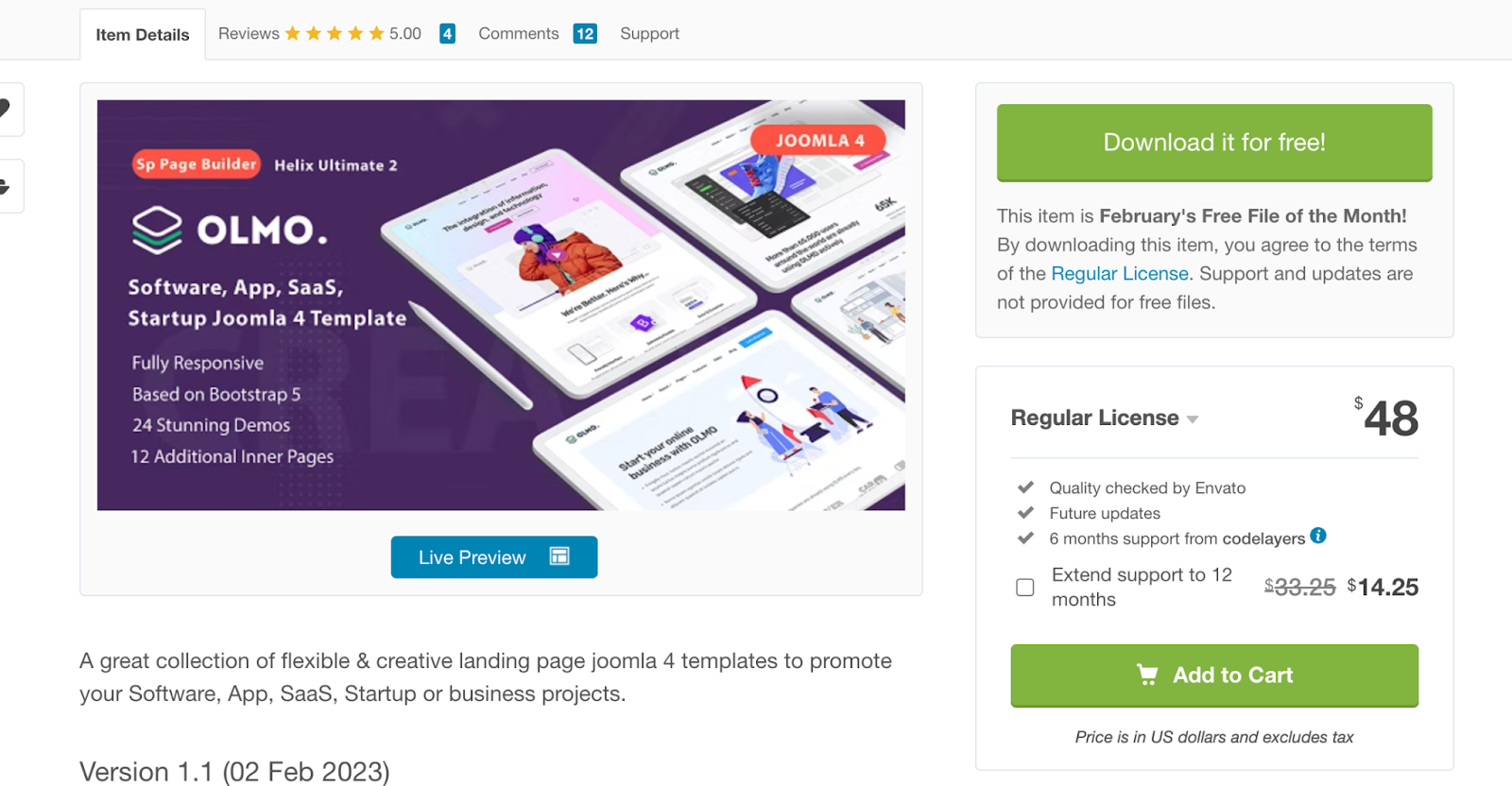
Task: Click the Add to Cart button
Action: pyautogui.click(x=1214, y=675)
